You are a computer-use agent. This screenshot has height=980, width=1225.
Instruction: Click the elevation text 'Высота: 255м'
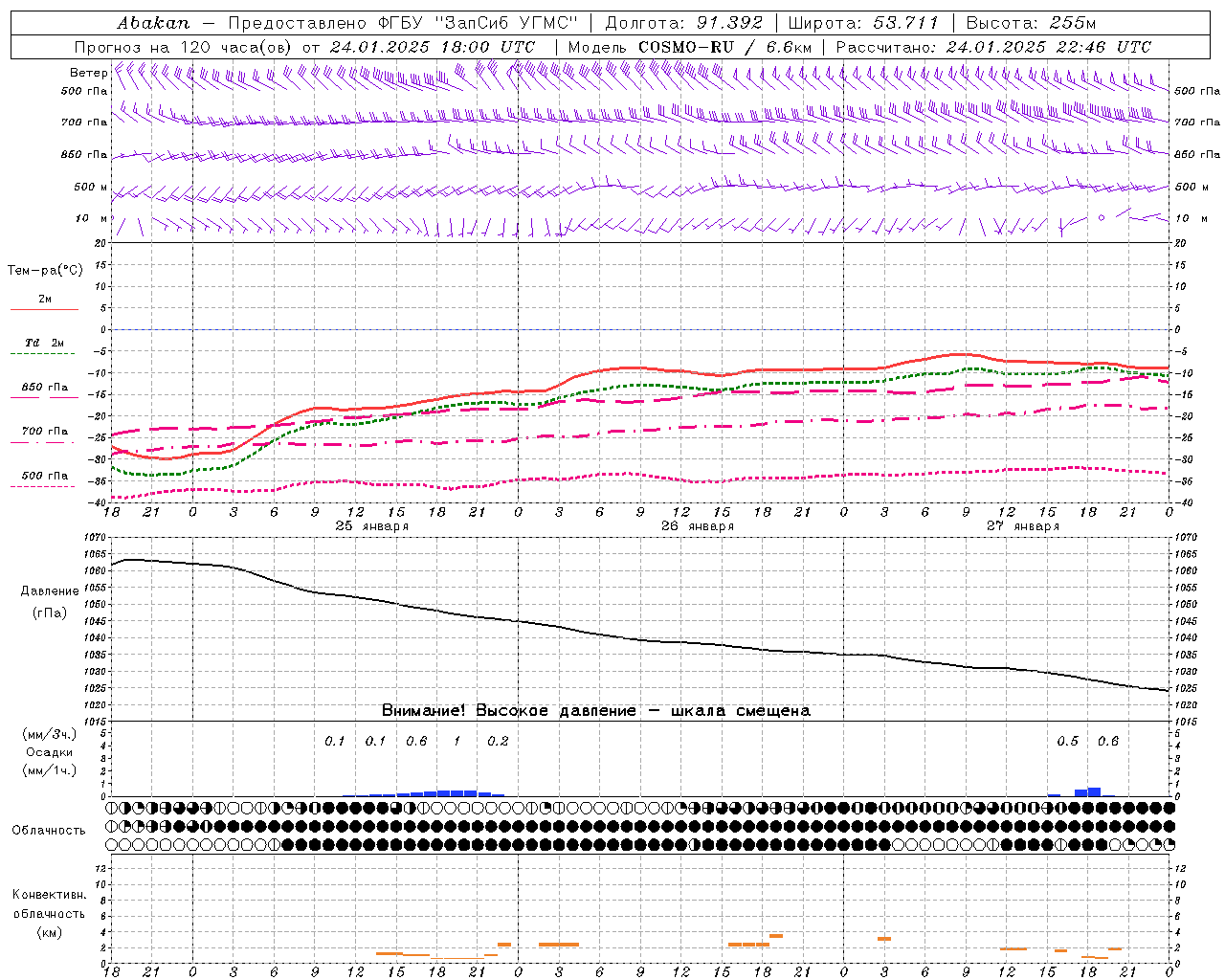point(1031,23)
